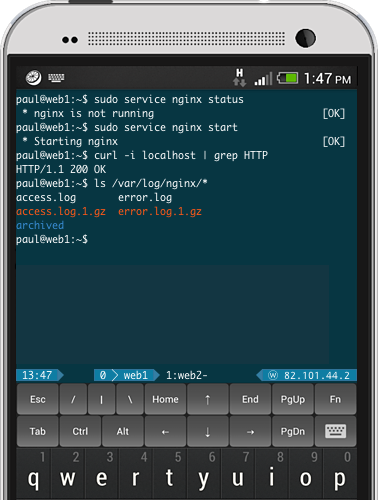The image size is (378, 500).
Task: Toggle the Fn modifier key
Action: [x=335, y=399]
